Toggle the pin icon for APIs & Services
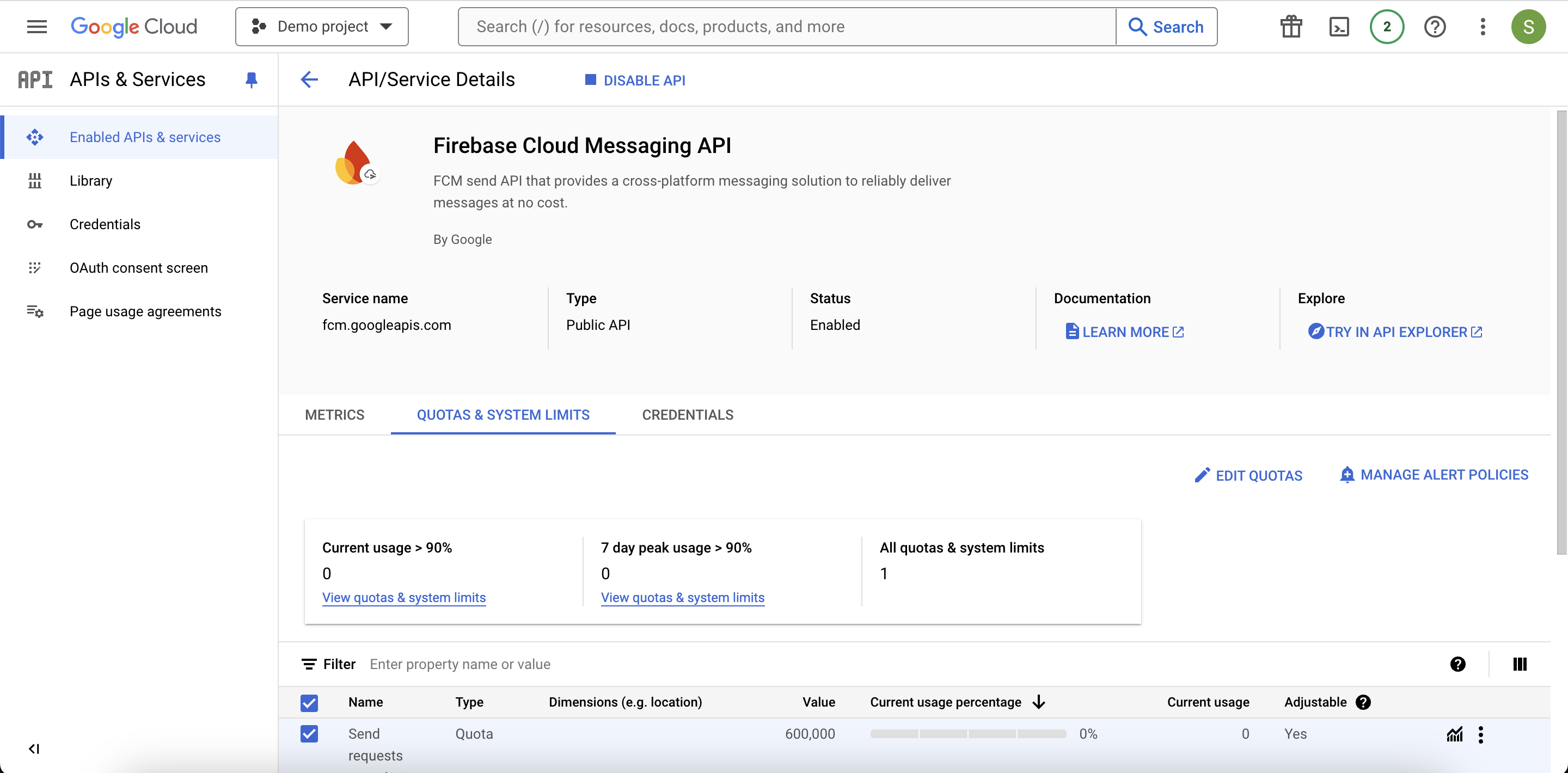 point(251,79)
